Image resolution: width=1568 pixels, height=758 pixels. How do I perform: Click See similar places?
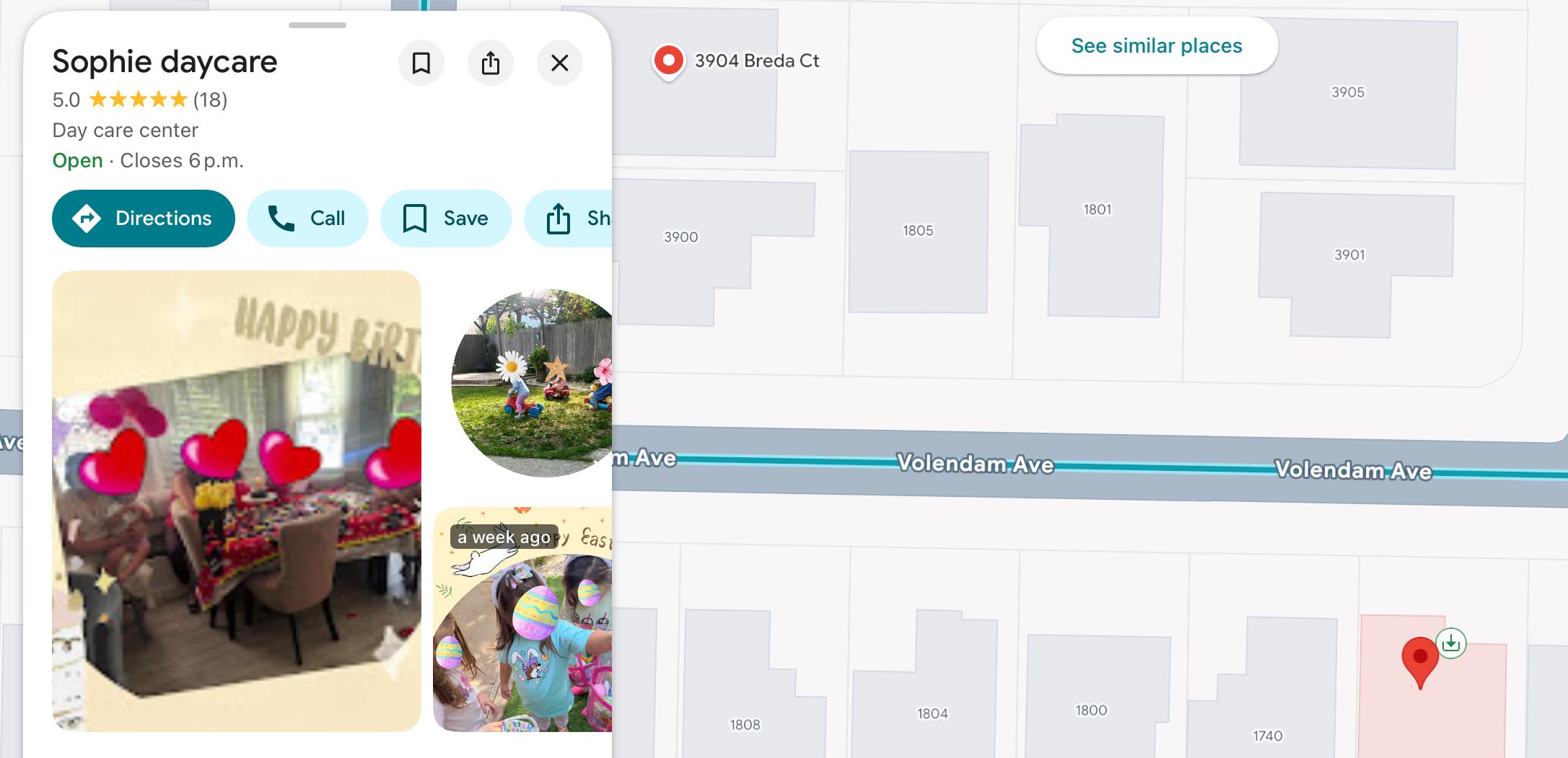pos(1156,46)
